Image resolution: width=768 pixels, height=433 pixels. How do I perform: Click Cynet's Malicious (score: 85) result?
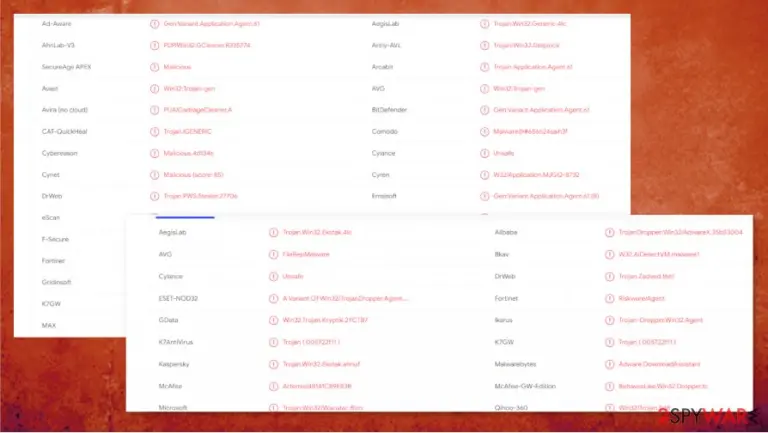(x=193, y=175)
